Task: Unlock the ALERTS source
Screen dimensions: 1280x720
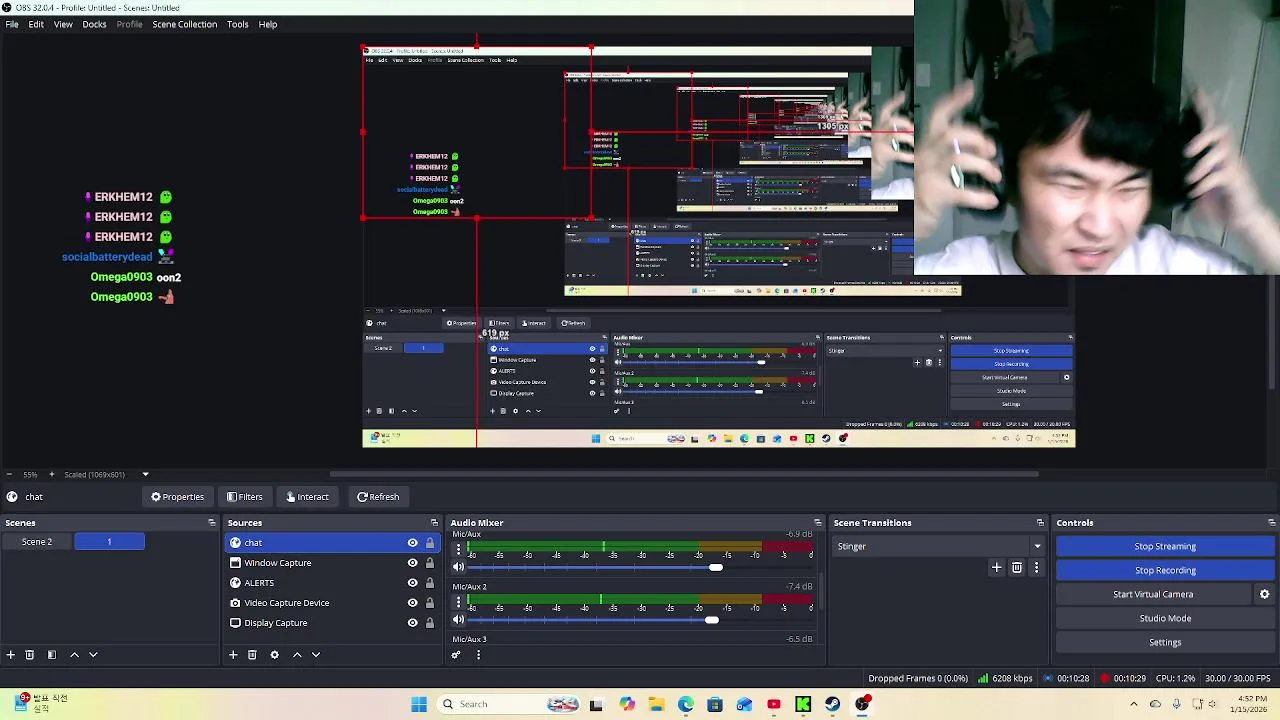Action: (x=430, y=583)
